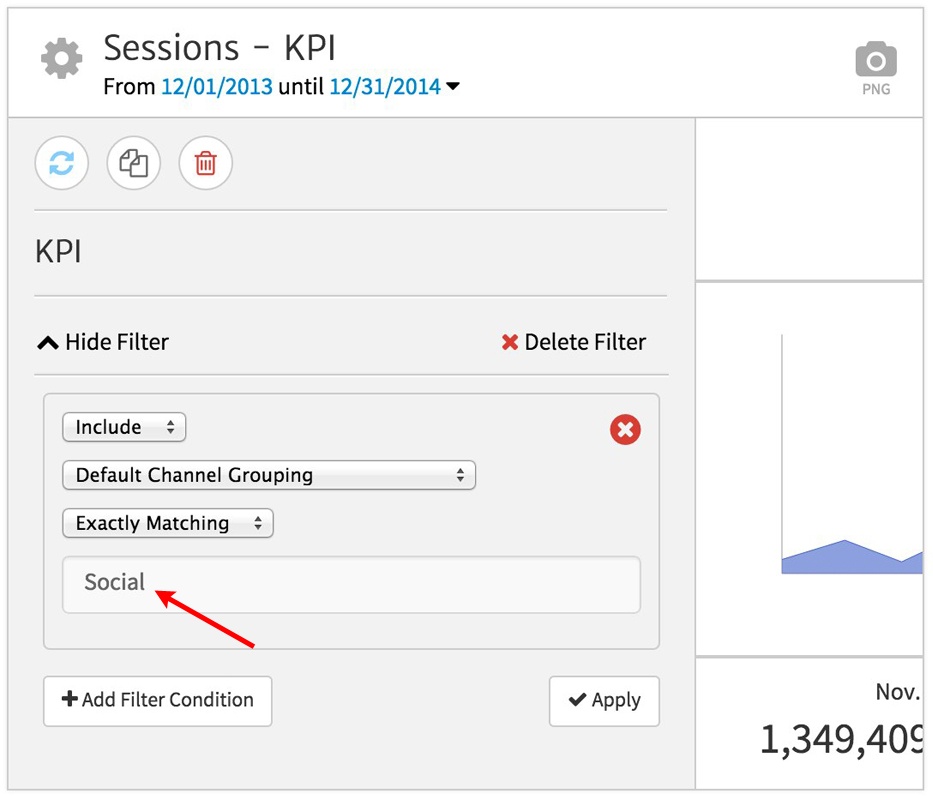Open the date range dropdown arrow

point(453,87)
